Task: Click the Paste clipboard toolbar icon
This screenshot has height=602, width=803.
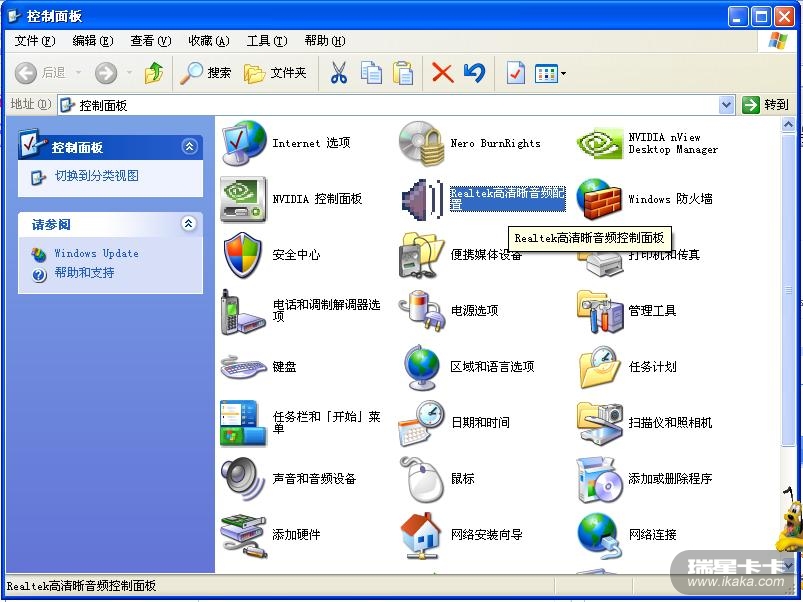Action: coord(403,73)
